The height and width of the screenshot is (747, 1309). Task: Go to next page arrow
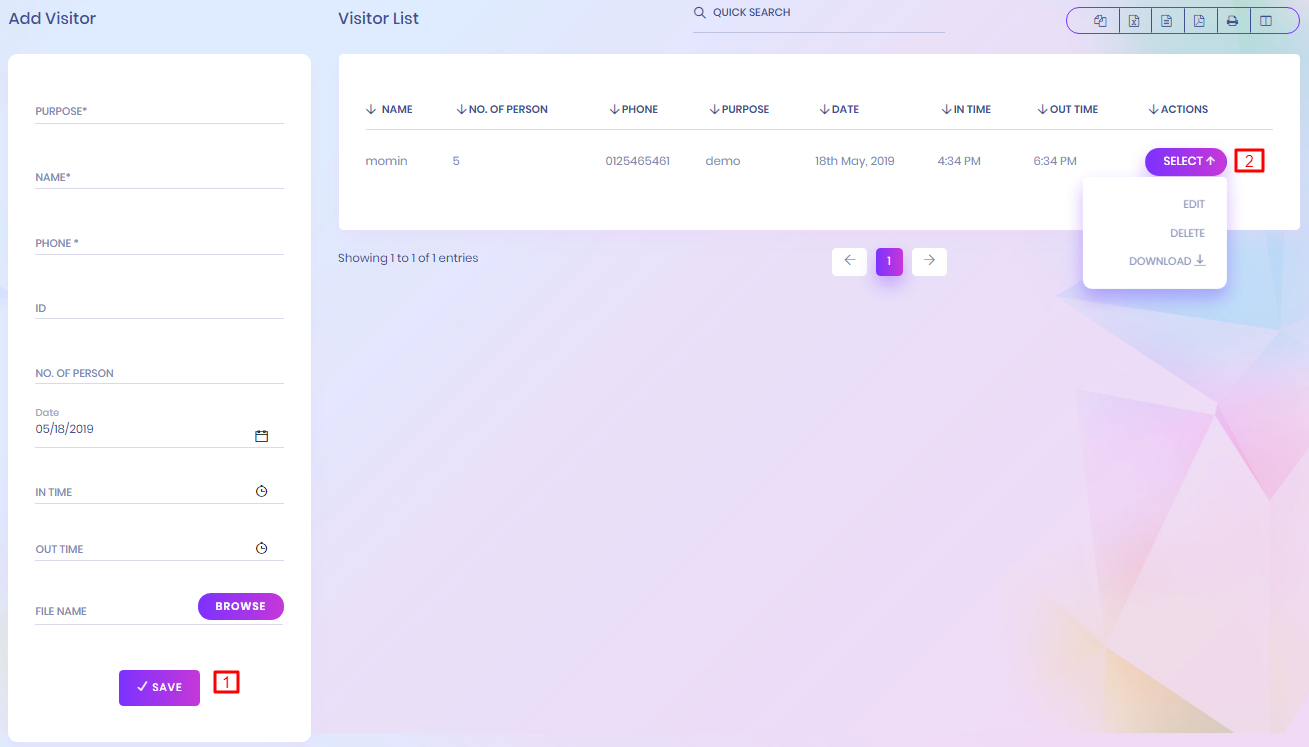(929, 261)
